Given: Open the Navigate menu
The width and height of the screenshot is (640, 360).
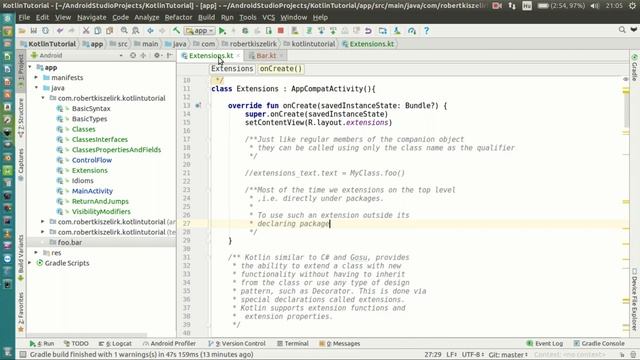Looking at the screenshot, I should 91,18.
